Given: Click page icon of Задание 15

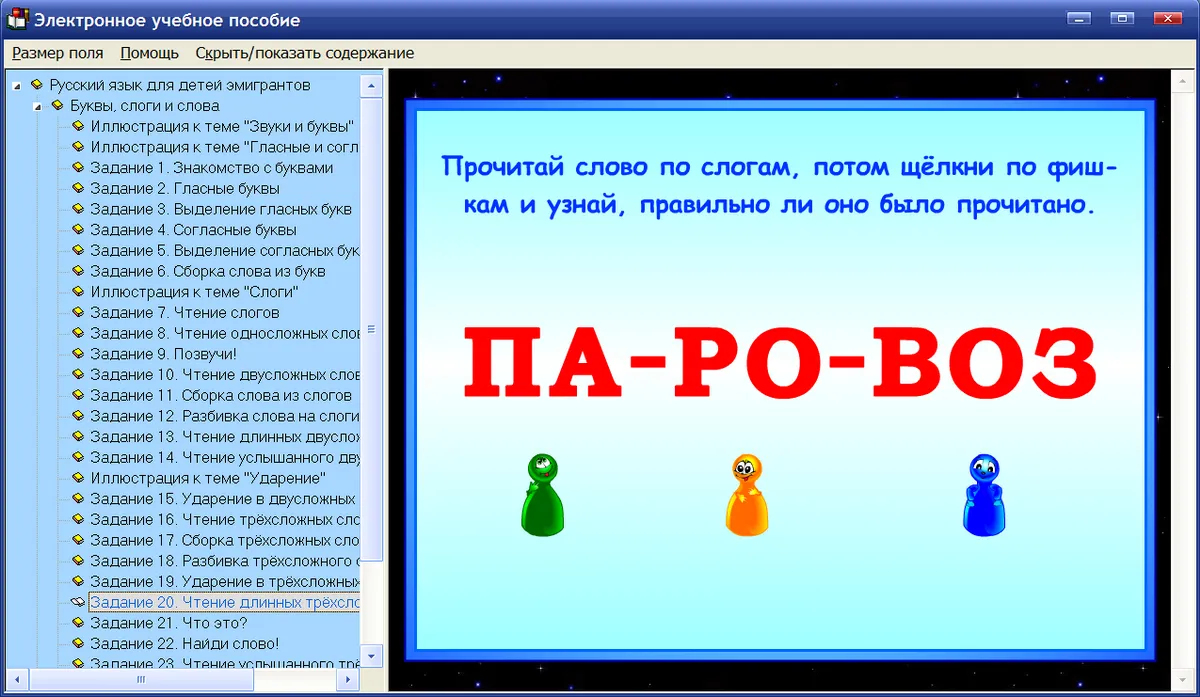Looking at the screenshot, I should pyautogui.click(x=78, y=498).
